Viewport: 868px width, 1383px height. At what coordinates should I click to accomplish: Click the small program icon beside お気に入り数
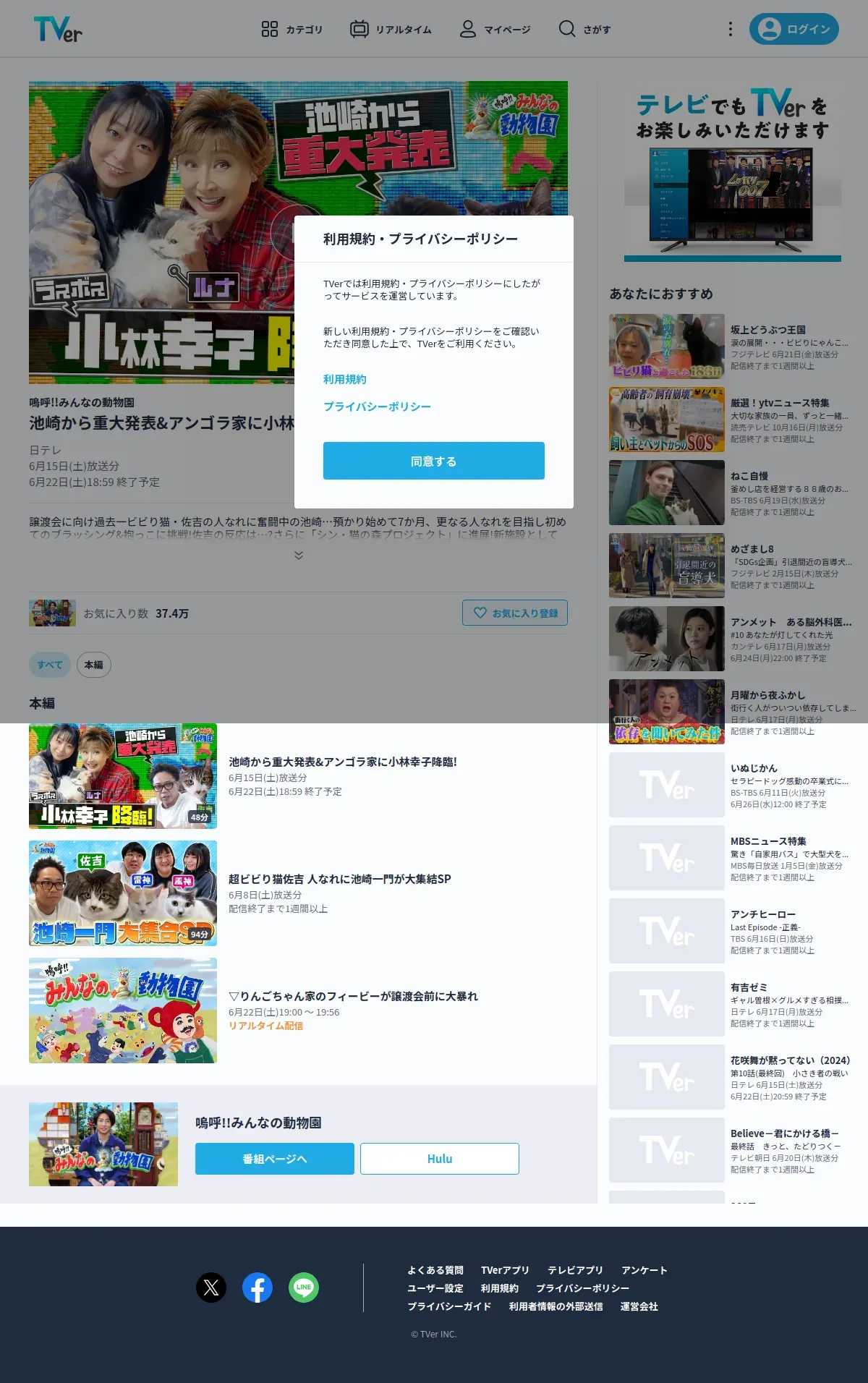pyautogui.click(x=52, y=613)
